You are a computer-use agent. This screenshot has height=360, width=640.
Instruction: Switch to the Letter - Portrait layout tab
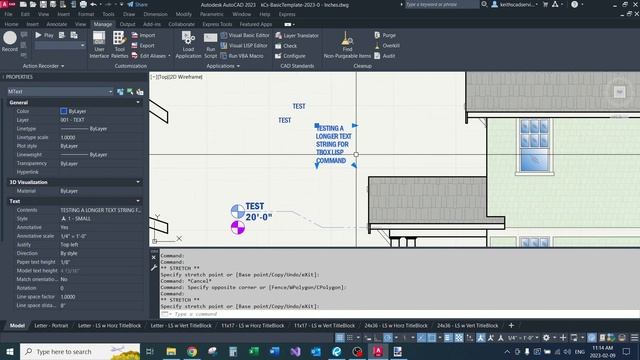tap(51, 325)
